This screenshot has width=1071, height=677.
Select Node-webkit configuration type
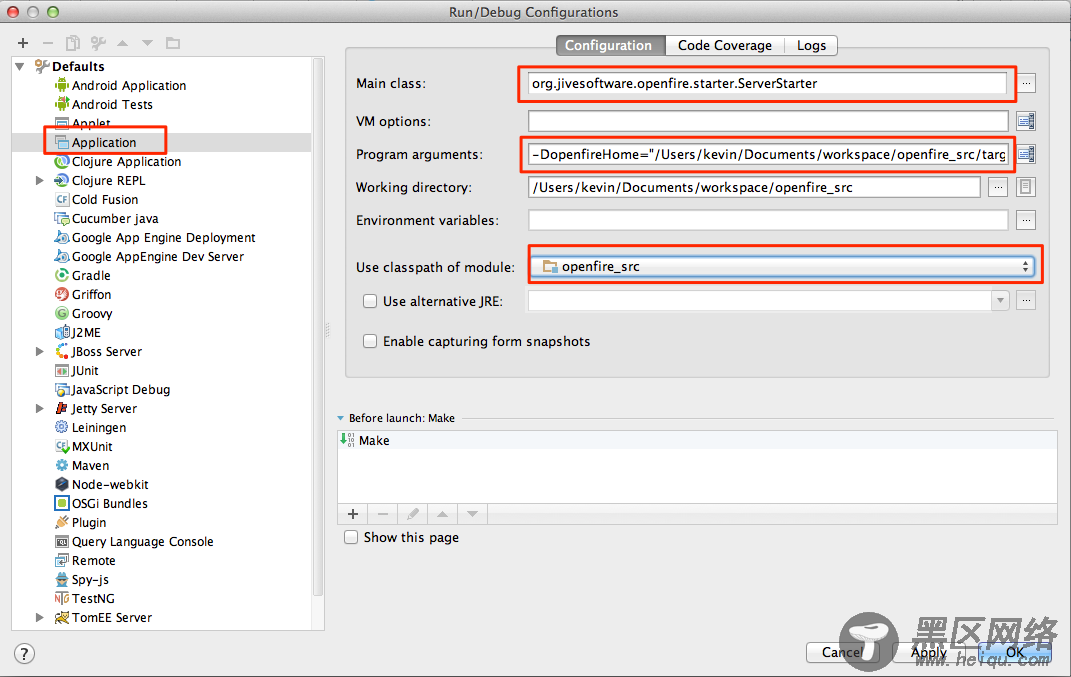(110, 484)
